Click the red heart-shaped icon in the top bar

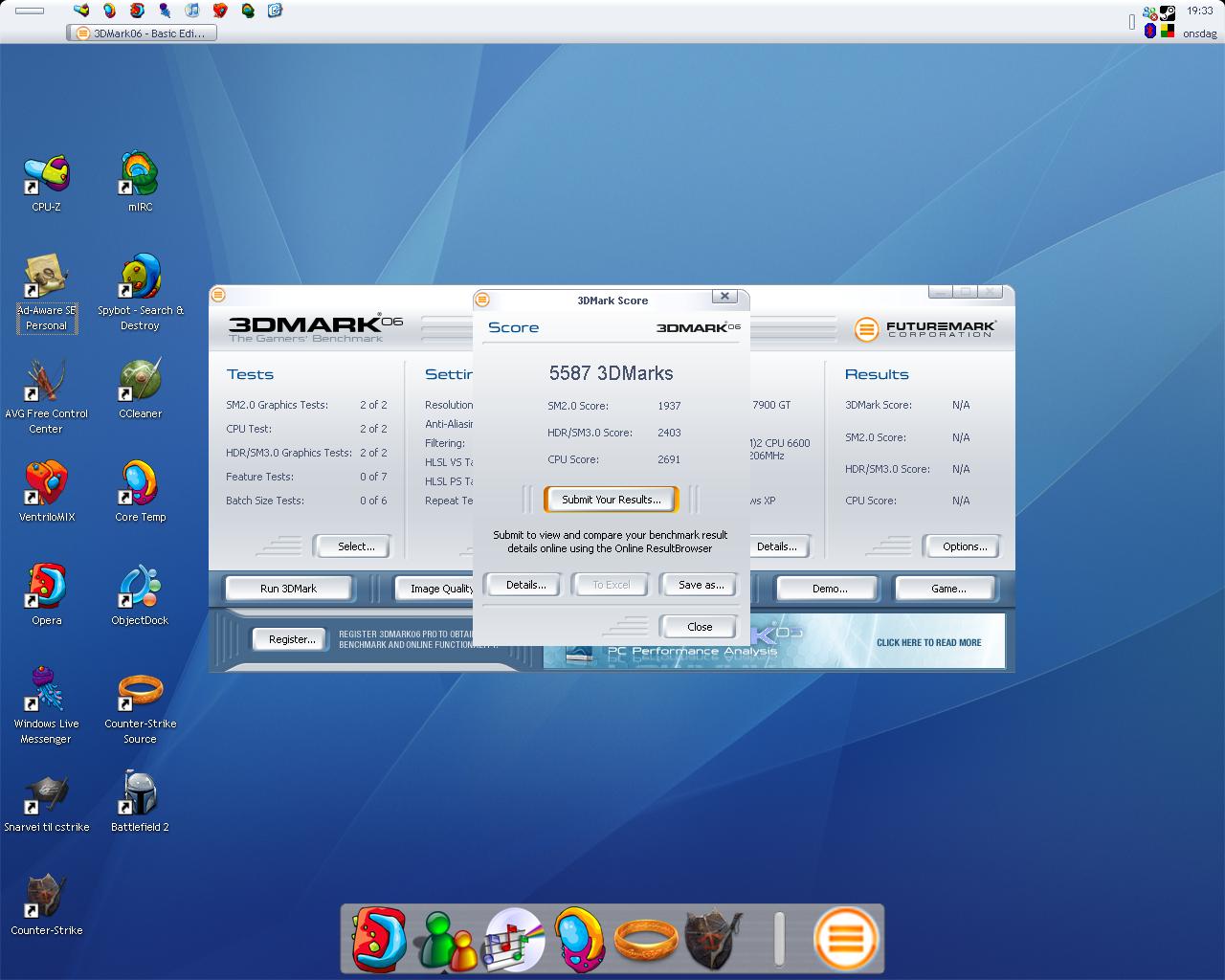coord(220,11)
